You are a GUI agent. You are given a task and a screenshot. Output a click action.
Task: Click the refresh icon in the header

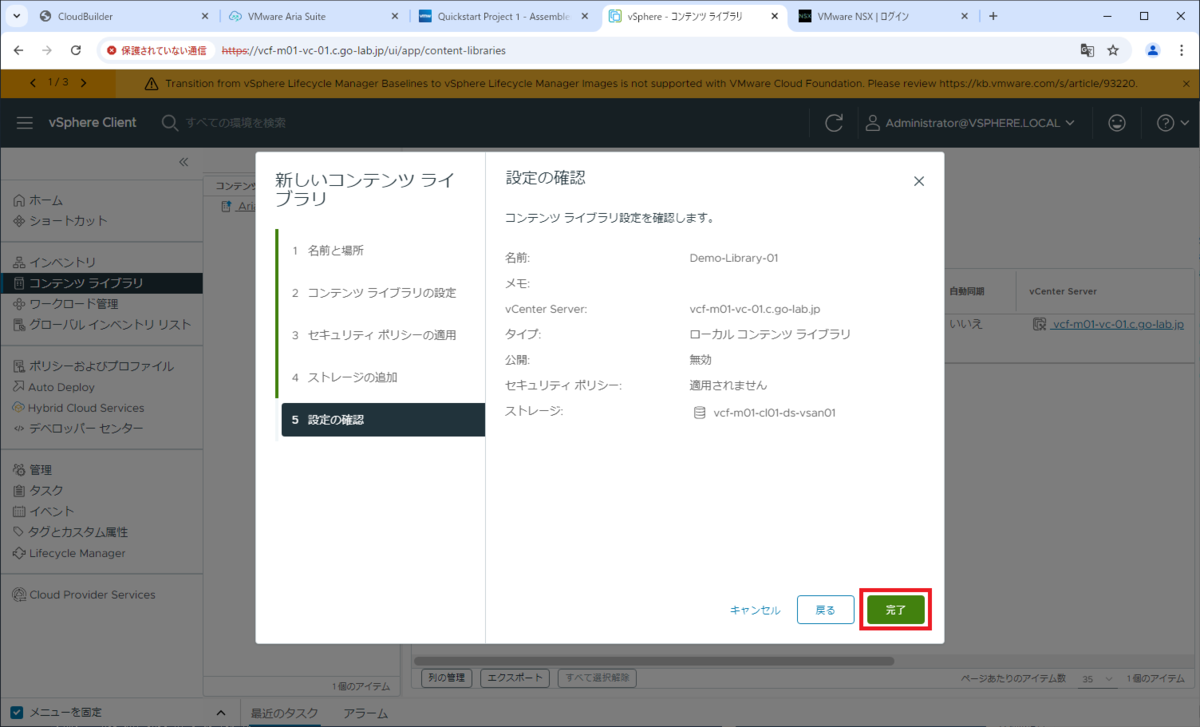pyautogui.click(x=833, y=123)
